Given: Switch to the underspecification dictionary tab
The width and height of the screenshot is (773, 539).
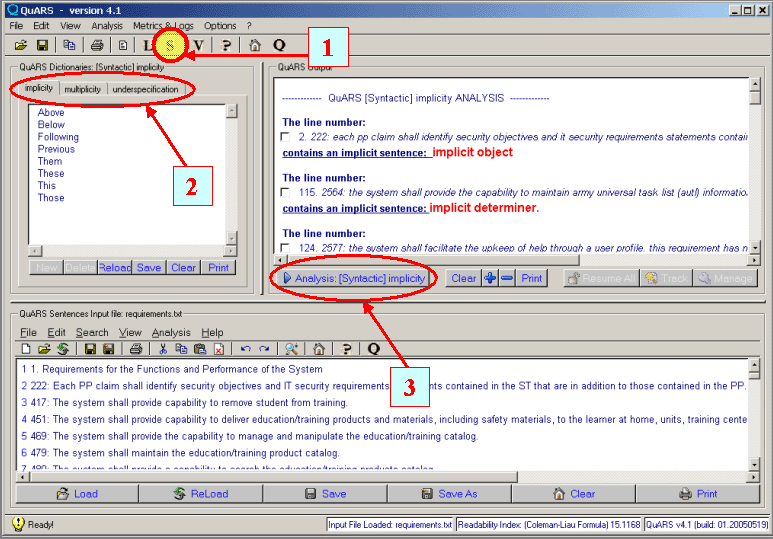Looking at the screenshot, I should point(145,89).
